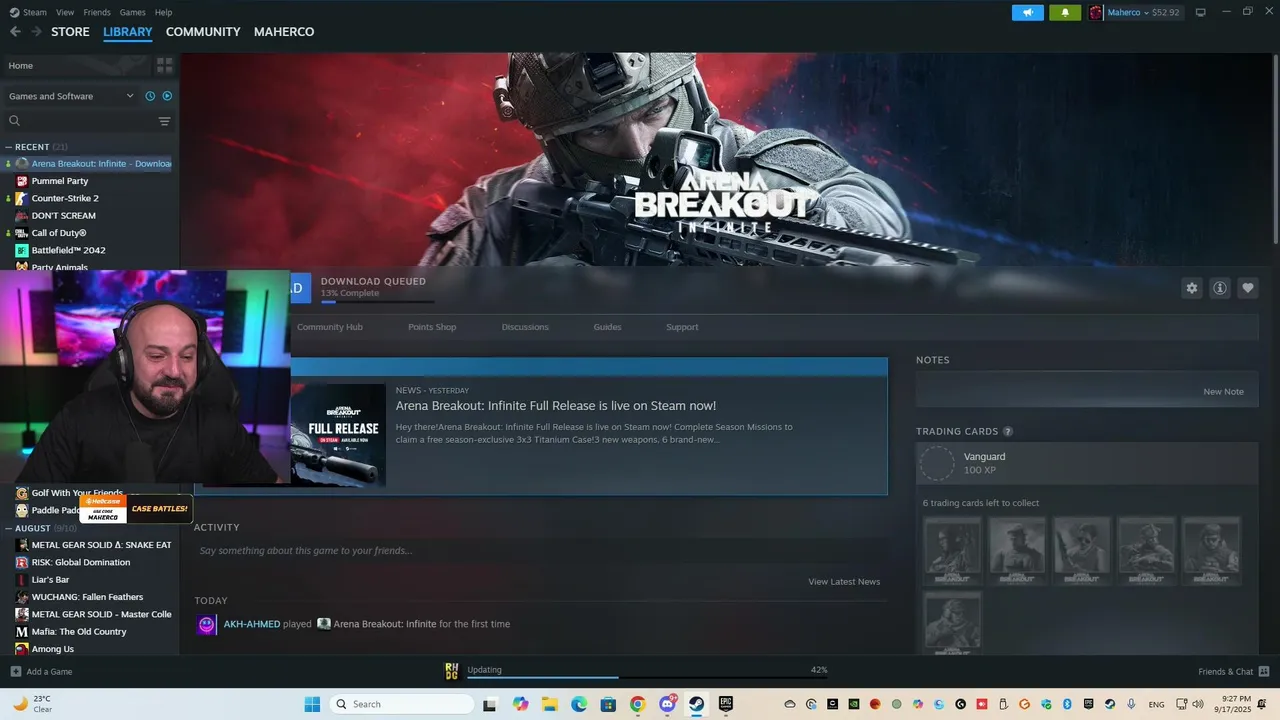This screenshot has width=1280, height=720.
Task: Open the Help menu
Action: click(163, 12)
